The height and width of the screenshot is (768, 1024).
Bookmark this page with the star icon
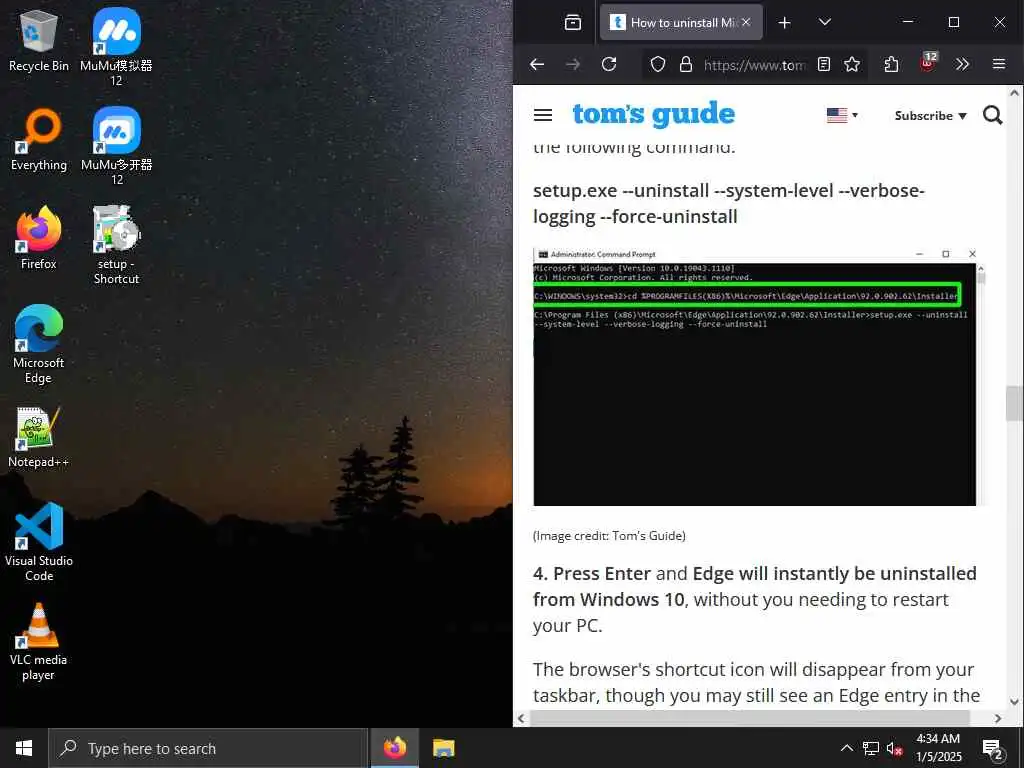coord(852,64)
